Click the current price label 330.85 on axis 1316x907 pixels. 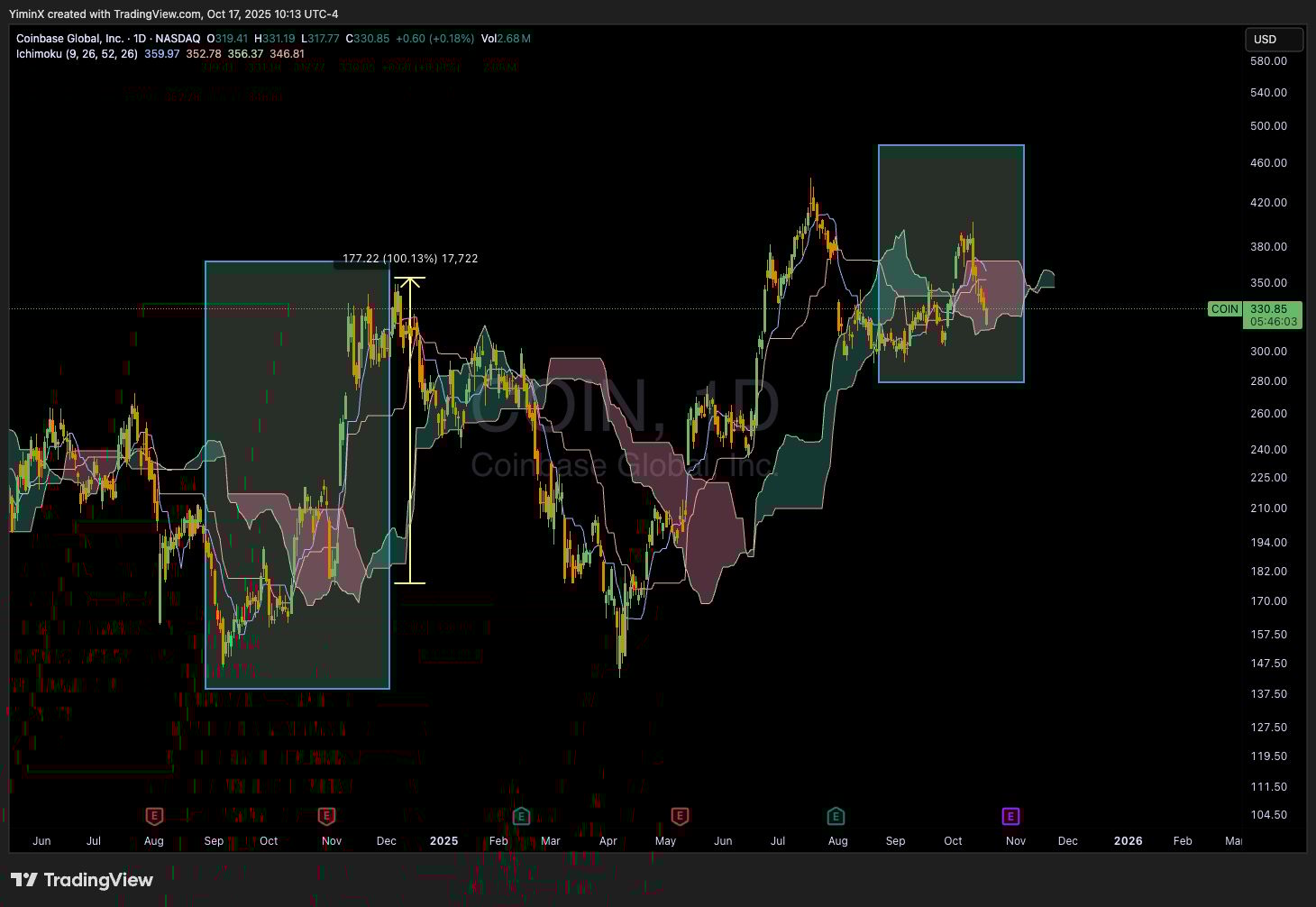tap(1268, 308)
